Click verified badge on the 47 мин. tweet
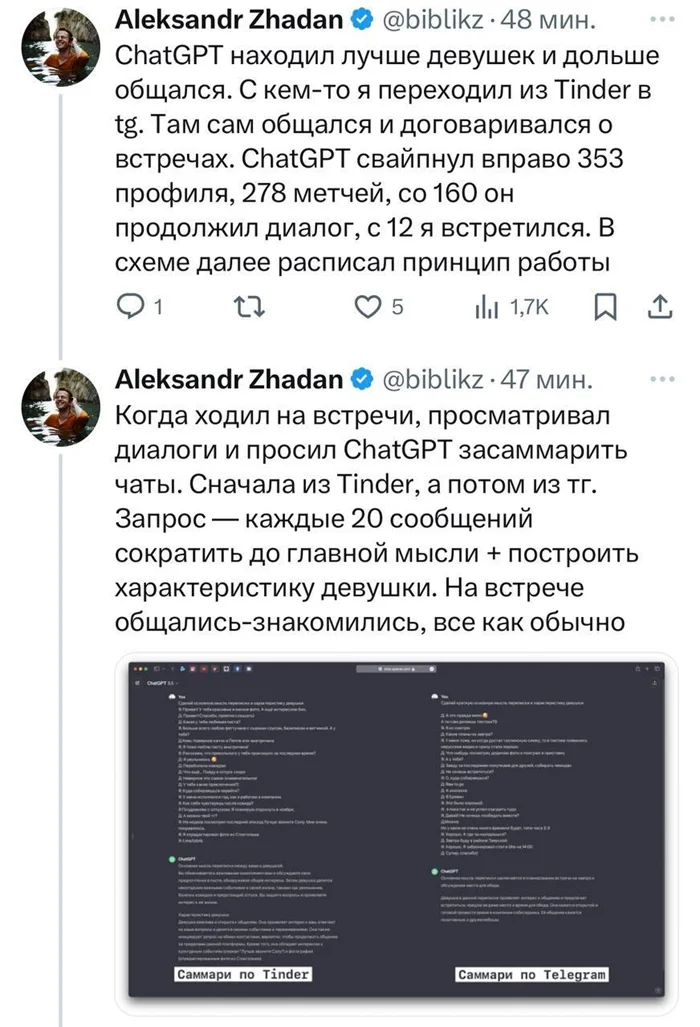 pyautogui.click(x=362, y=380)
